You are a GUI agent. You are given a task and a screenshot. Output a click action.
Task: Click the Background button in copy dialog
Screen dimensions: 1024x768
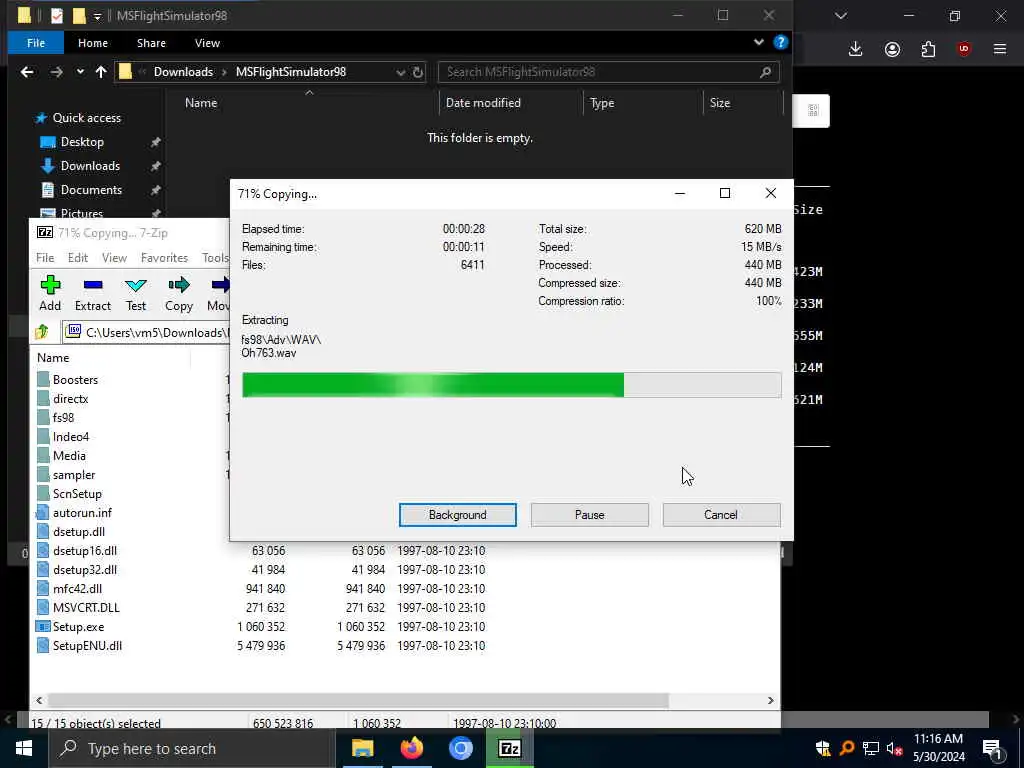pyautogui.click(x=457, y=515)
